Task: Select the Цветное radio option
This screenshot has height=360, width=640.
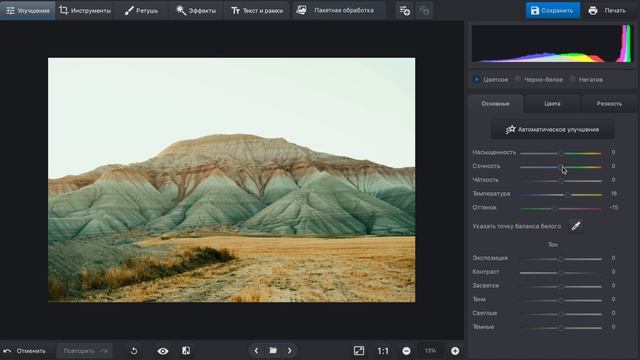Action: pos(476,79)
